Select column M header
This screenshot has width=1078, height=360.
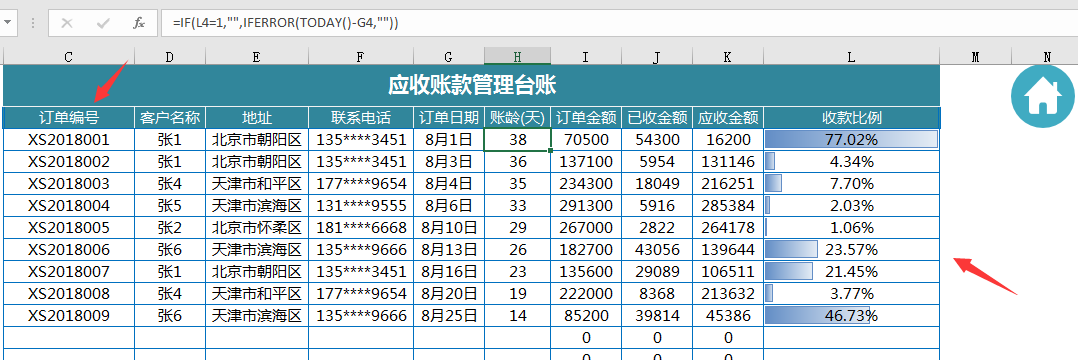(975, 57)
